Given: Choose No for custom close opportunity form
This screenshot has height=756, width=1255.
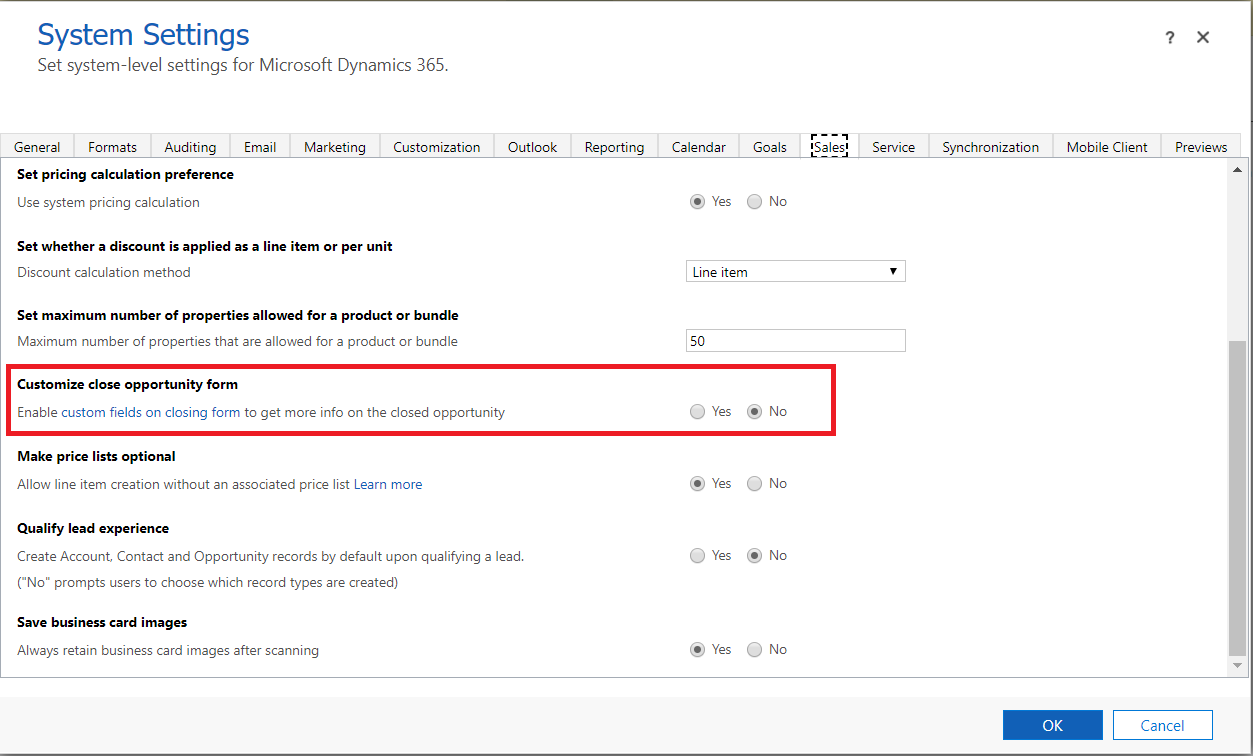Looking at the screenshot, I should 755,412.
